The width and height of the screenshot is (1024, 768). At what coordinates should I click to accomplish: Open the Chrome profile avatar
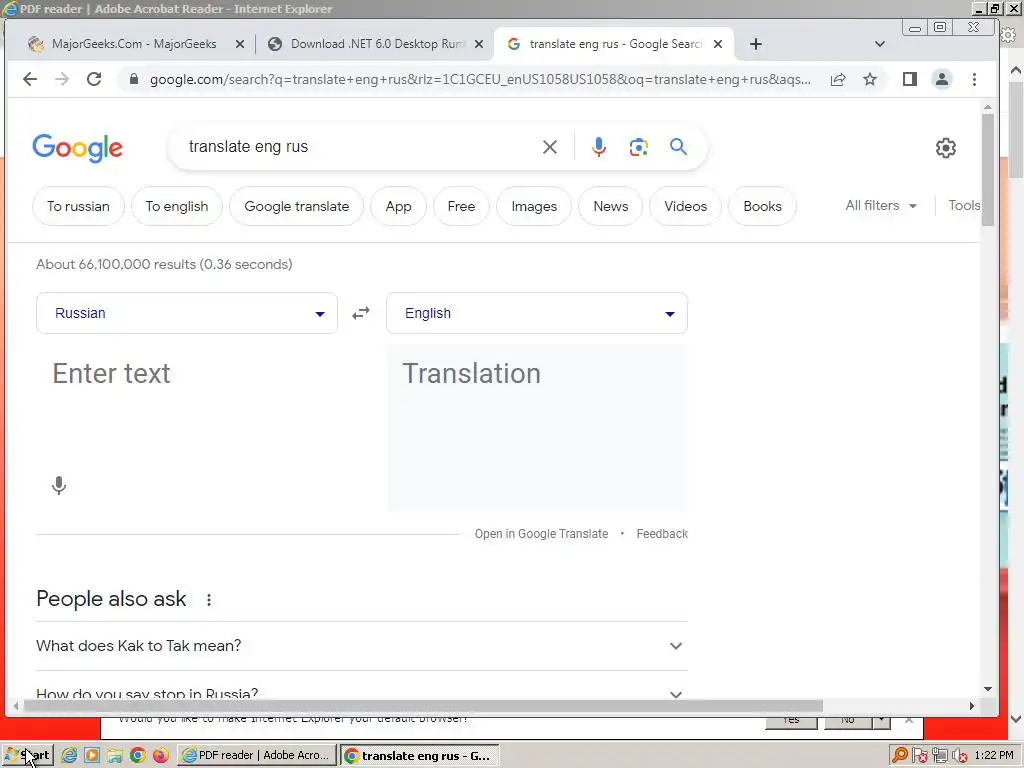point(942,80)
